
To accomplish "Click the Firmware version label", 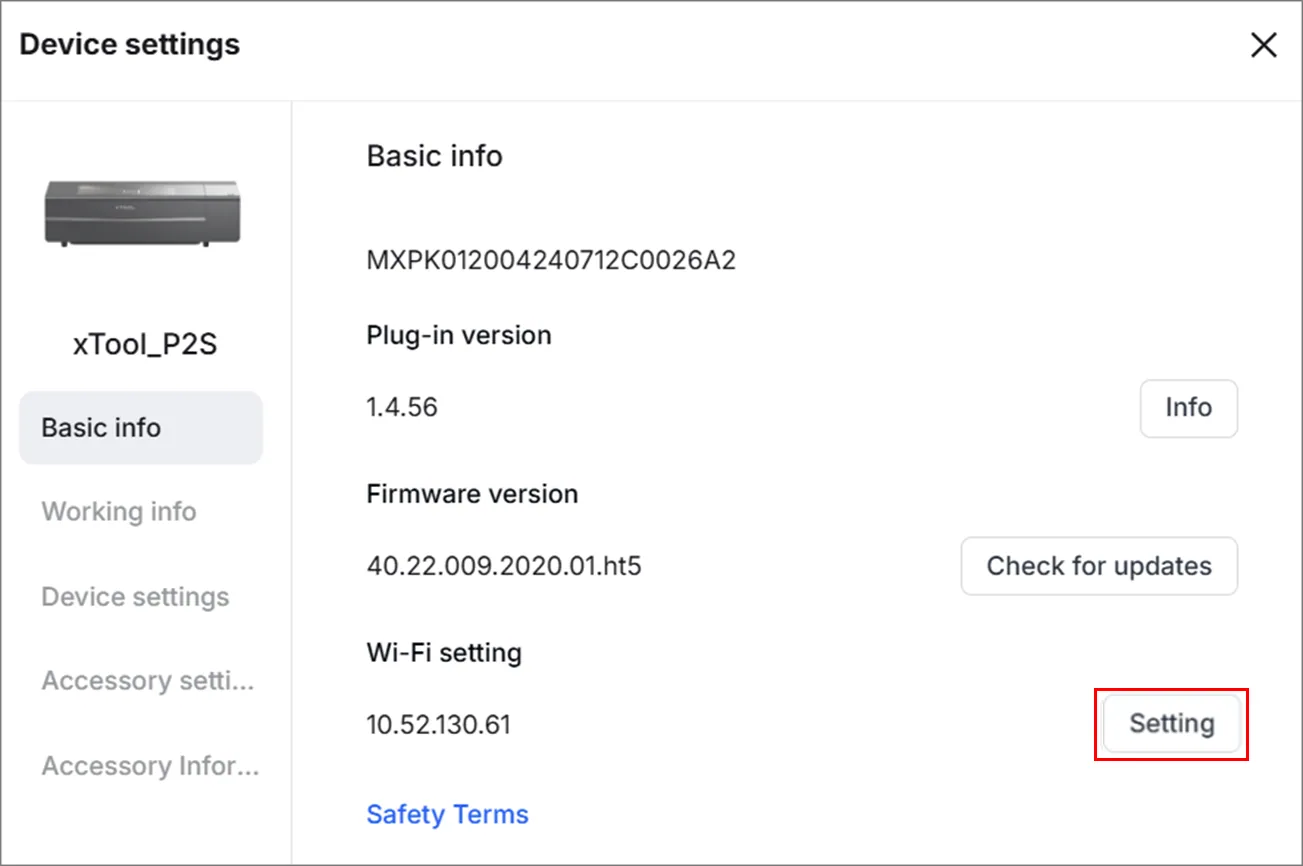I will click(472, 494).
